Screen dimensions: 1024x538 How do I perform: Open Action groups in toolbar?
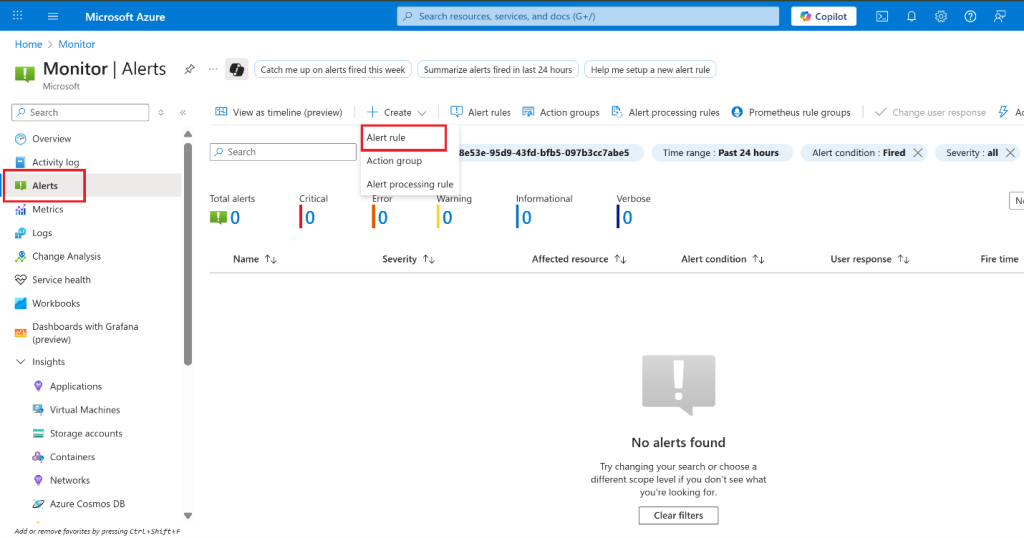tap(560, 112)
